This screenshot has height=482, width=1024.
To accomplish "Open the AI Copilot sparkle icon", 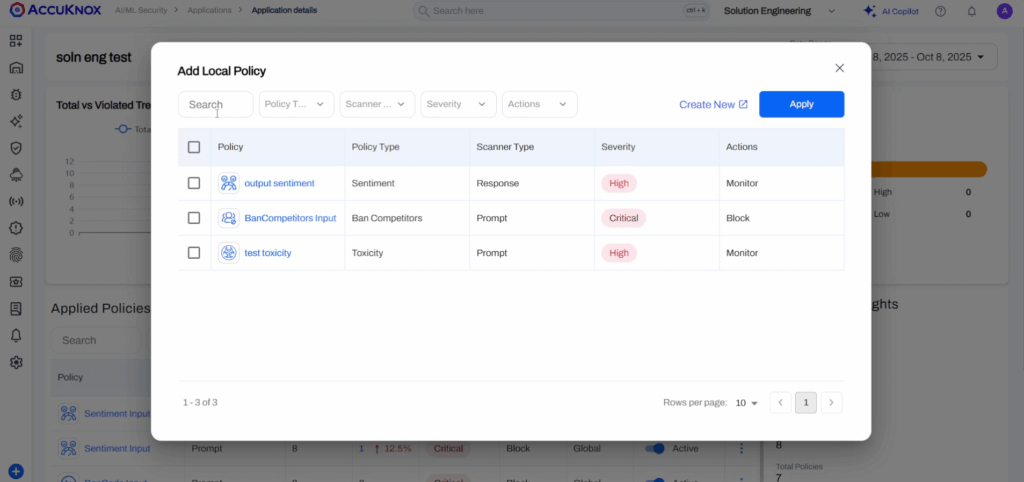I will [869, 11].
